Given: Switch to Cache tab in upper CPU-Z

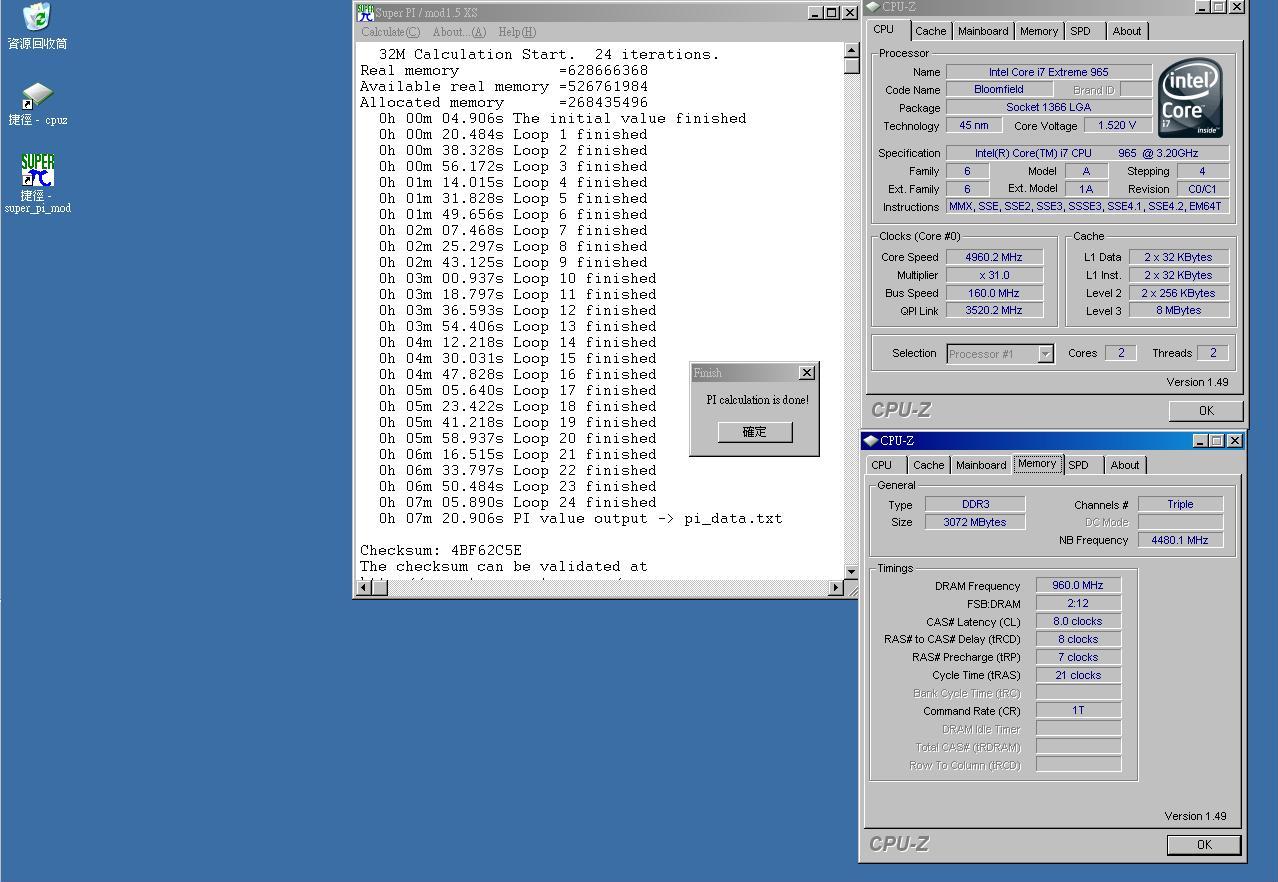Looking at the screenshot, I should [x=930, y=31].
